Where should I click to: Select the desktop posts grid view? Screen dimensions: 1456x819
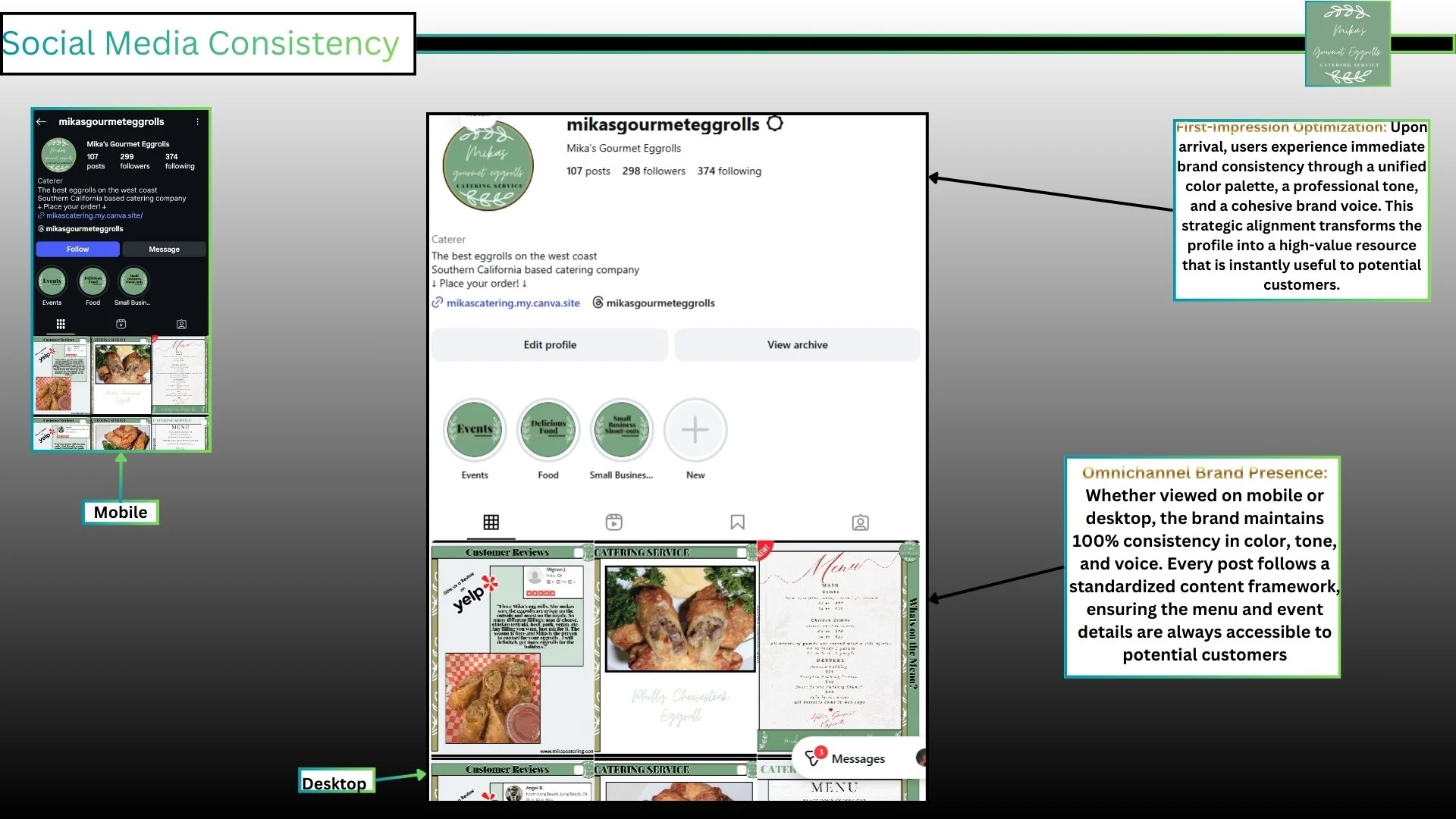point(491,522)
